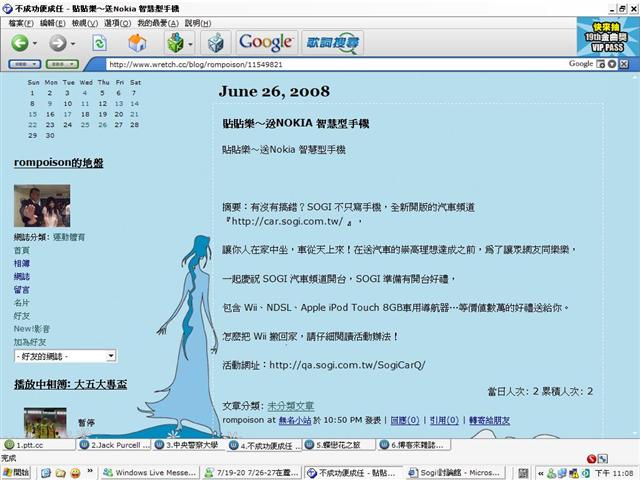
Task: Click the address bar URL field
Action: click(335, 64)
